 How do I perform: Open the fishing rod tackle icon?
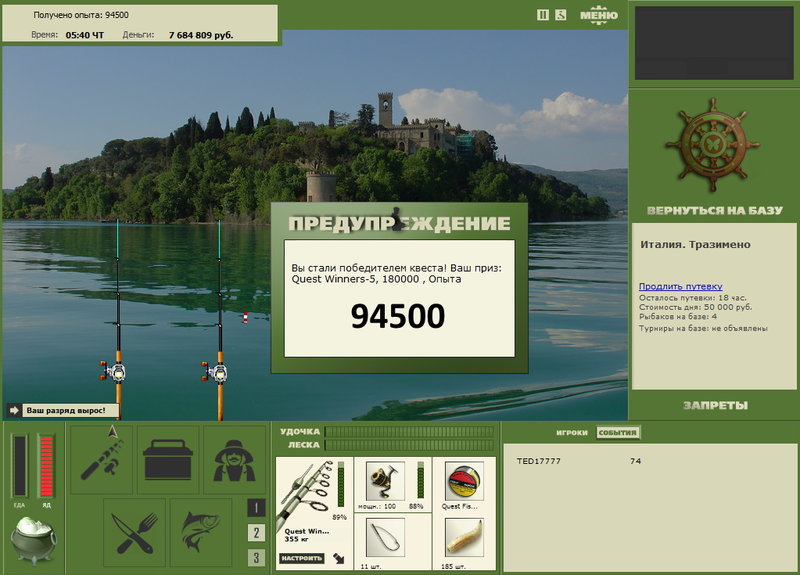tap(102, 460)
